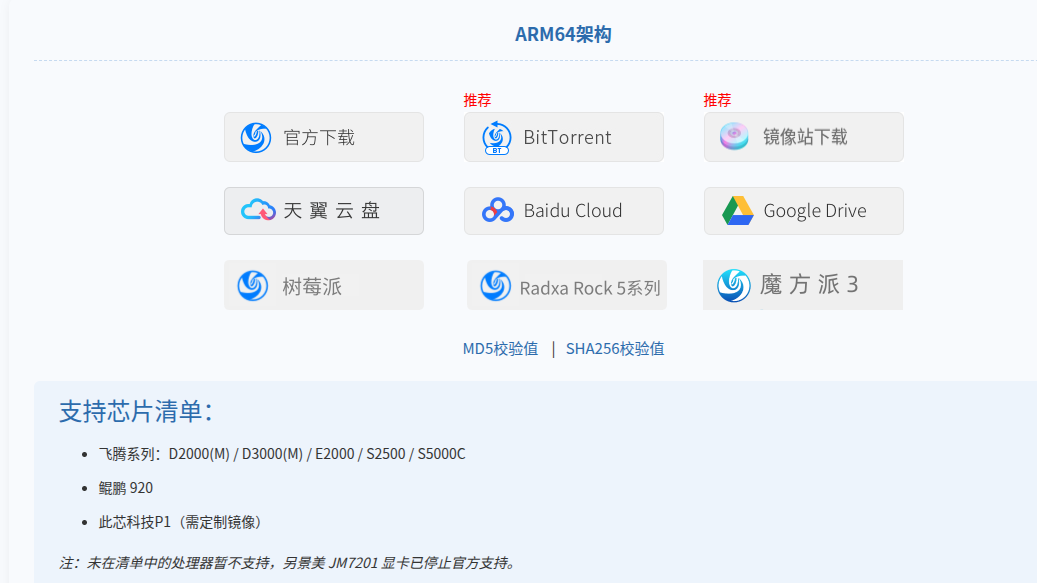The width and height of the screenshot is (1037, 583).
Task: Click the 鲲鹏 920 list entry
Action: click(x=126, y=488)
